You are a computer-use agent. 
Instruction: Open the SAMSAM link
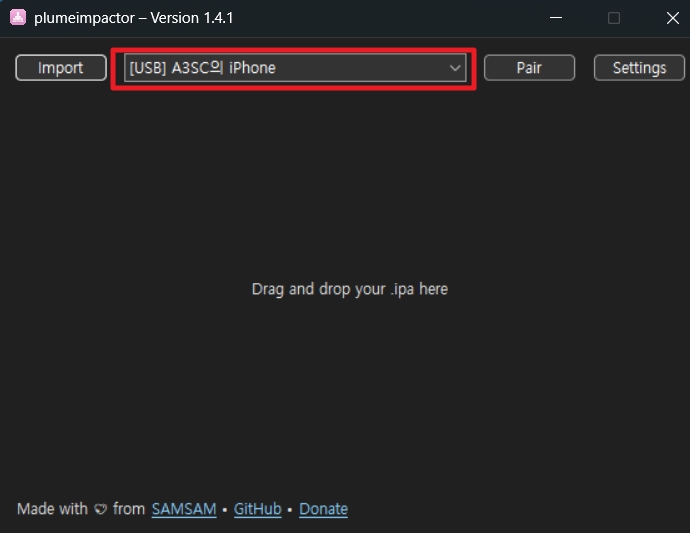184,509
